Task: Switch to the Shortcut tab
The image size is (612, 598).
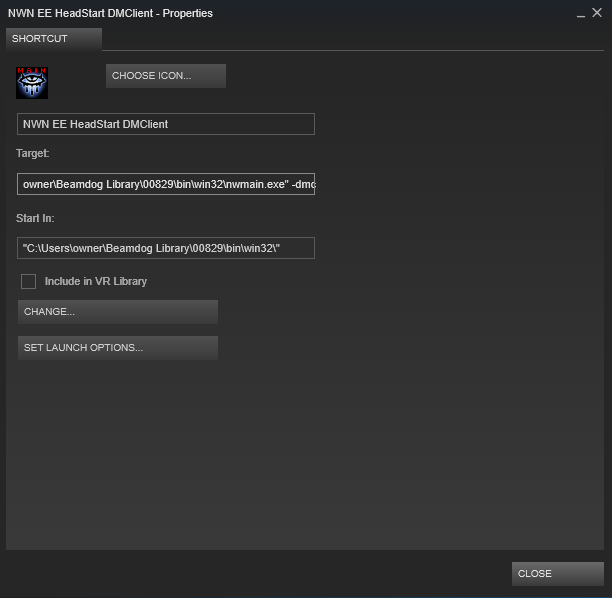Action: [x=54, y=39]
